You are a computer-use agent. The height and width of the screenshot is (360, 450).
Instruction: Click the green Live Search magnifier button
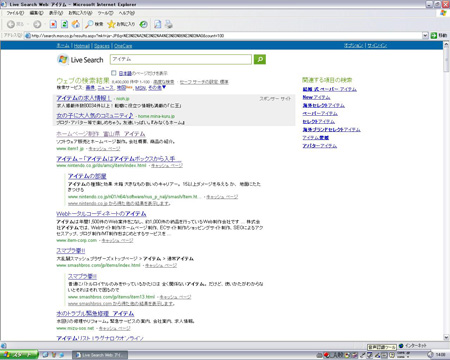[260, 59]
